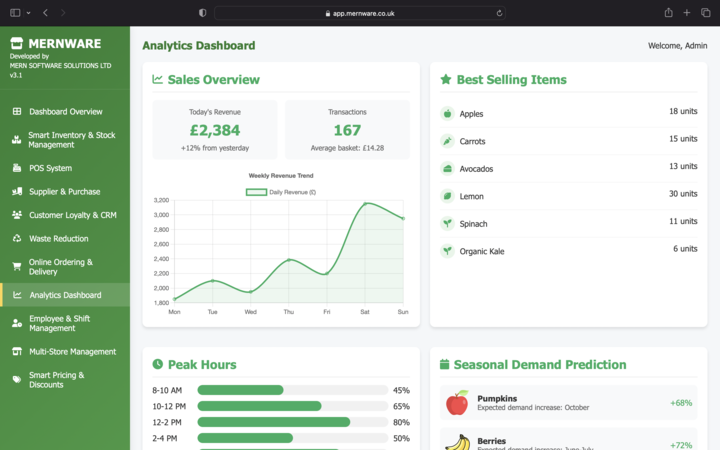Click the Avocados row icon

click(x=447, y=169)
